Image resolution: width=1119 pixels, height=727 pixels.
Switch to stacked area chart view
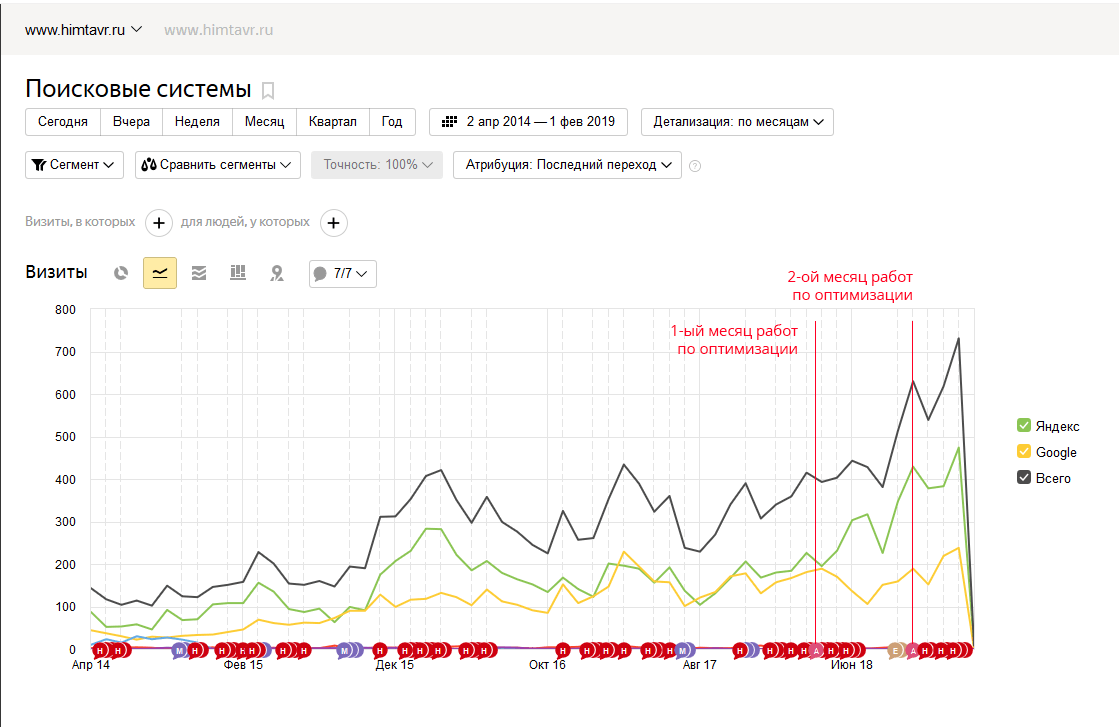pos(199,273)
